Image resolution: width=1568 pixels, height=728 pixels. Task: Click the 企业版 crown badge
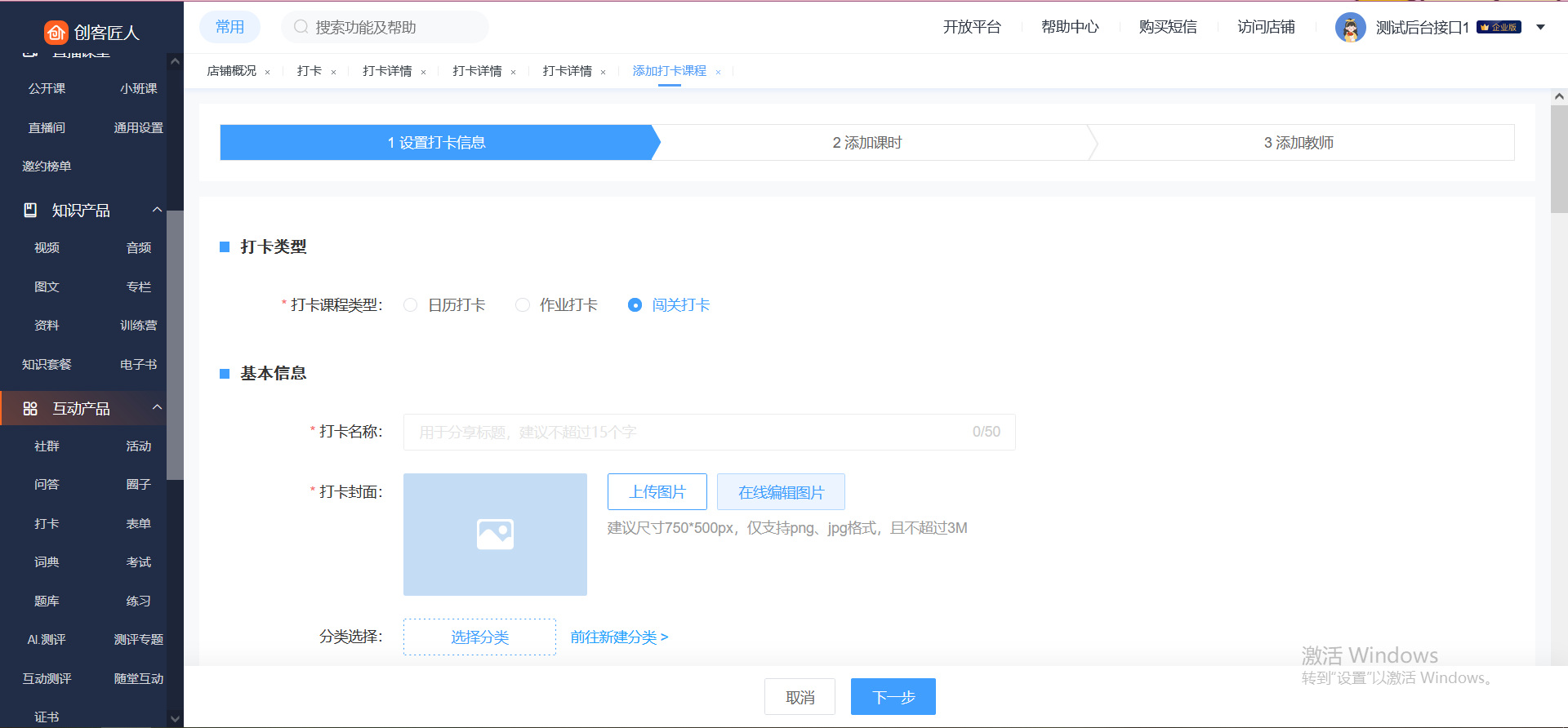(1499, 27)
